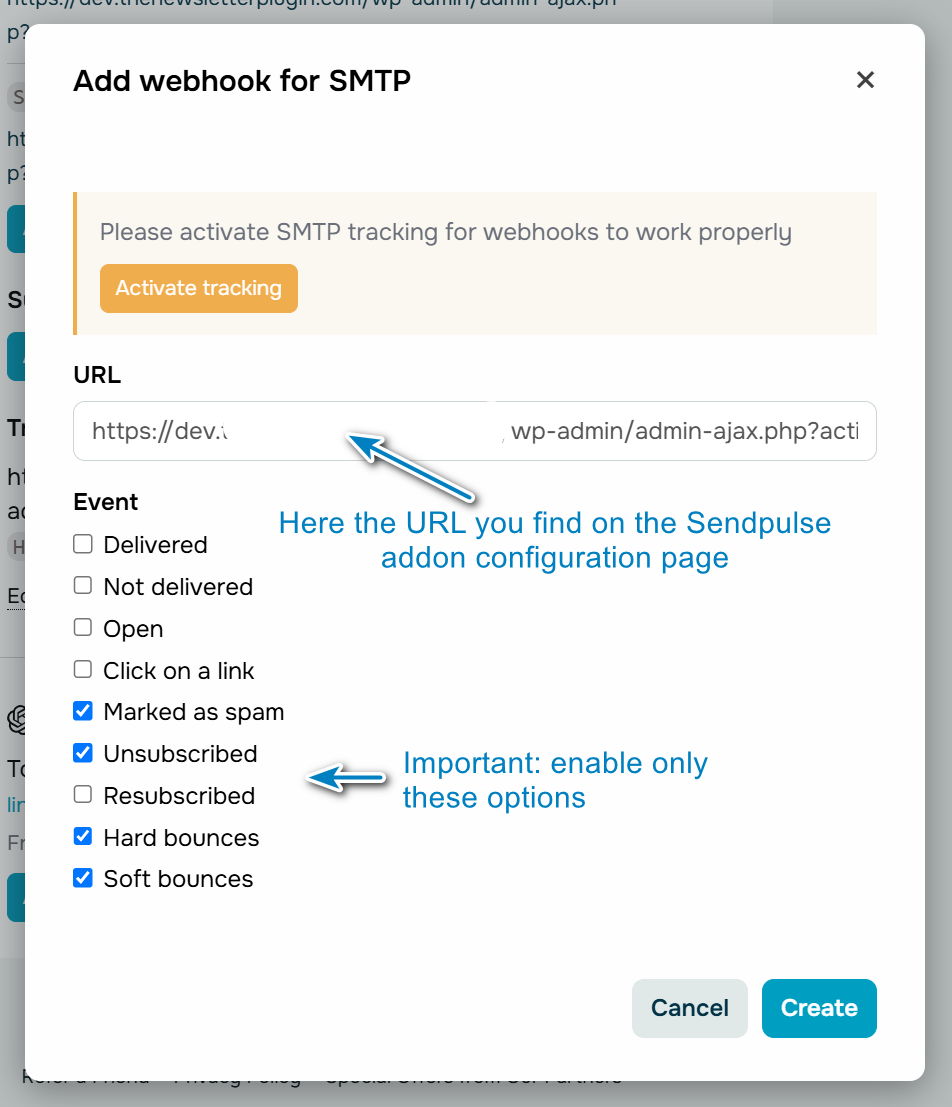The height and width of the screenshot is (1107, 952).
Task: Enable the Resubscribed event
Action: pyautogui.click(x=82, y=795)
